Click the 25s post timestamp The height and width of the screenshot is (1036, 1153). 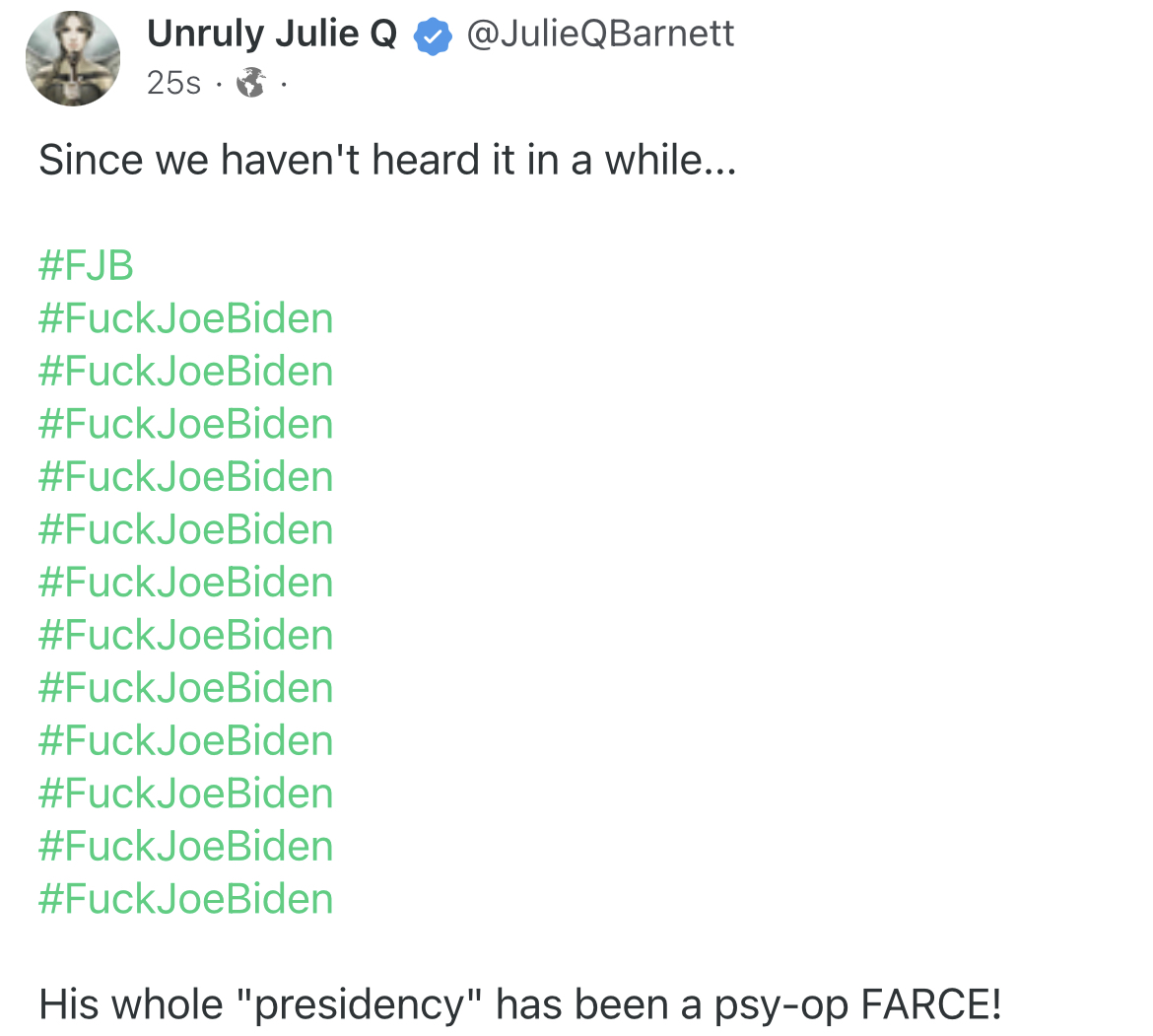(x=173, y=84)
